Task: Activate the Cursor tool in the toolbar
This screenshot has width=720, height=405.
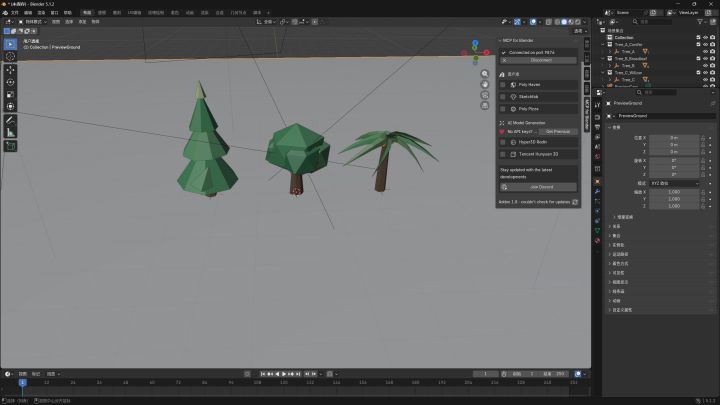Action: pyautogui.click(x=10, y=56)
